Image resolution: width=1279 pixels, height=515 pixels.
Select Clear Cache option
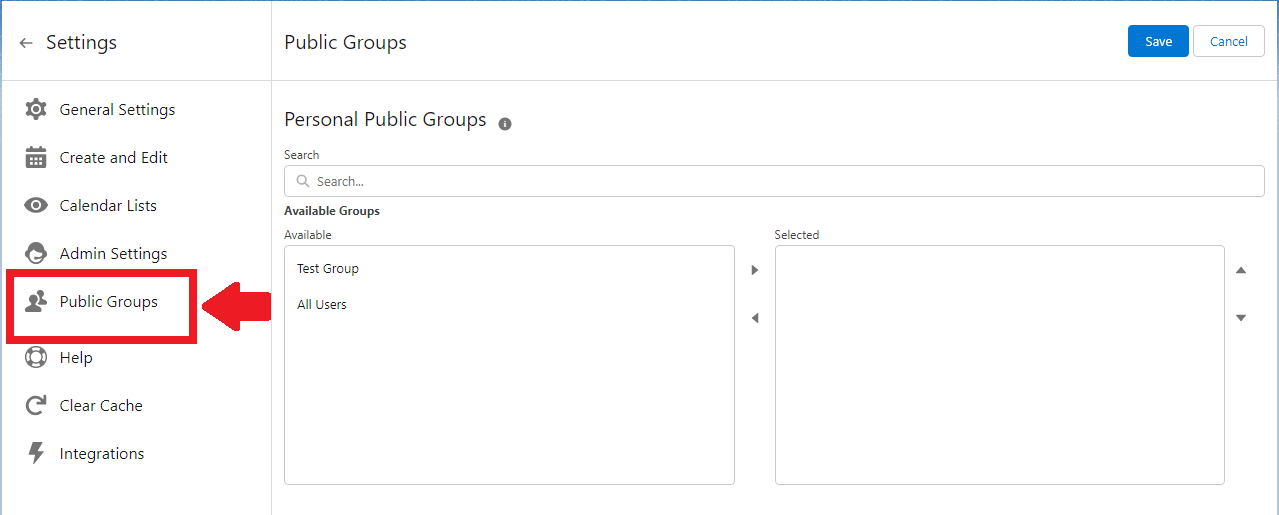101,406
